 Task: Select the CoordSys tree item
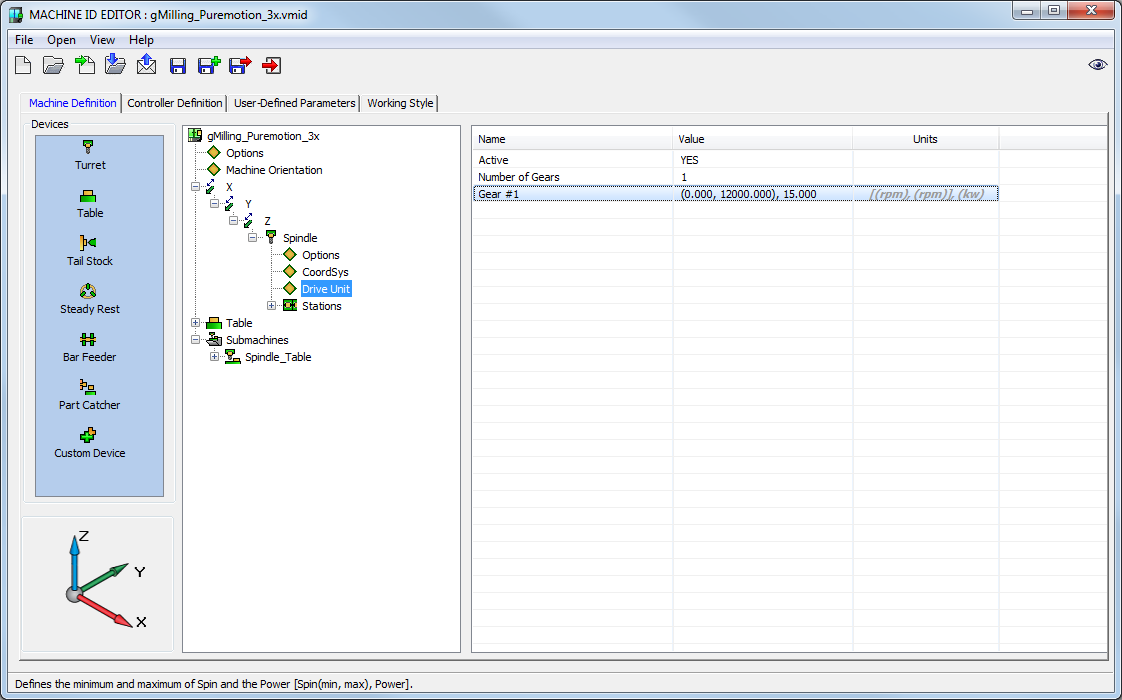tap(325, 272)
